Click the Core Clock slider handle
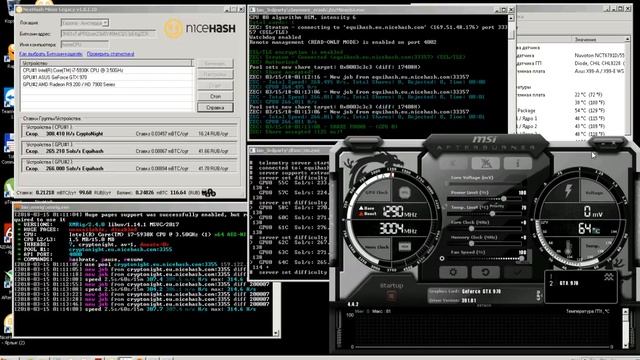This screenshot has height=360, width=640. click(x=471, y=229)
